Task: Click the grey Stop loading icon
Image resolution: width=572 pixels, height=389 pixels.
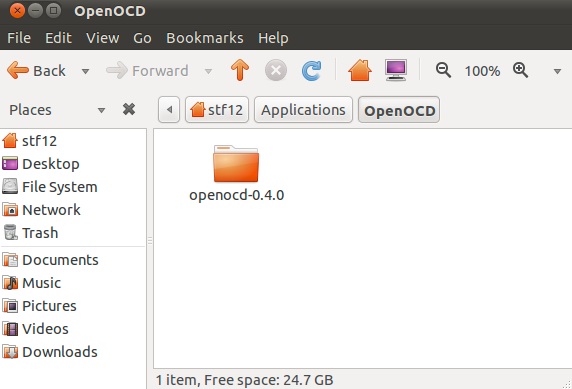Action: pyautogui.click(x=275, y=70)
